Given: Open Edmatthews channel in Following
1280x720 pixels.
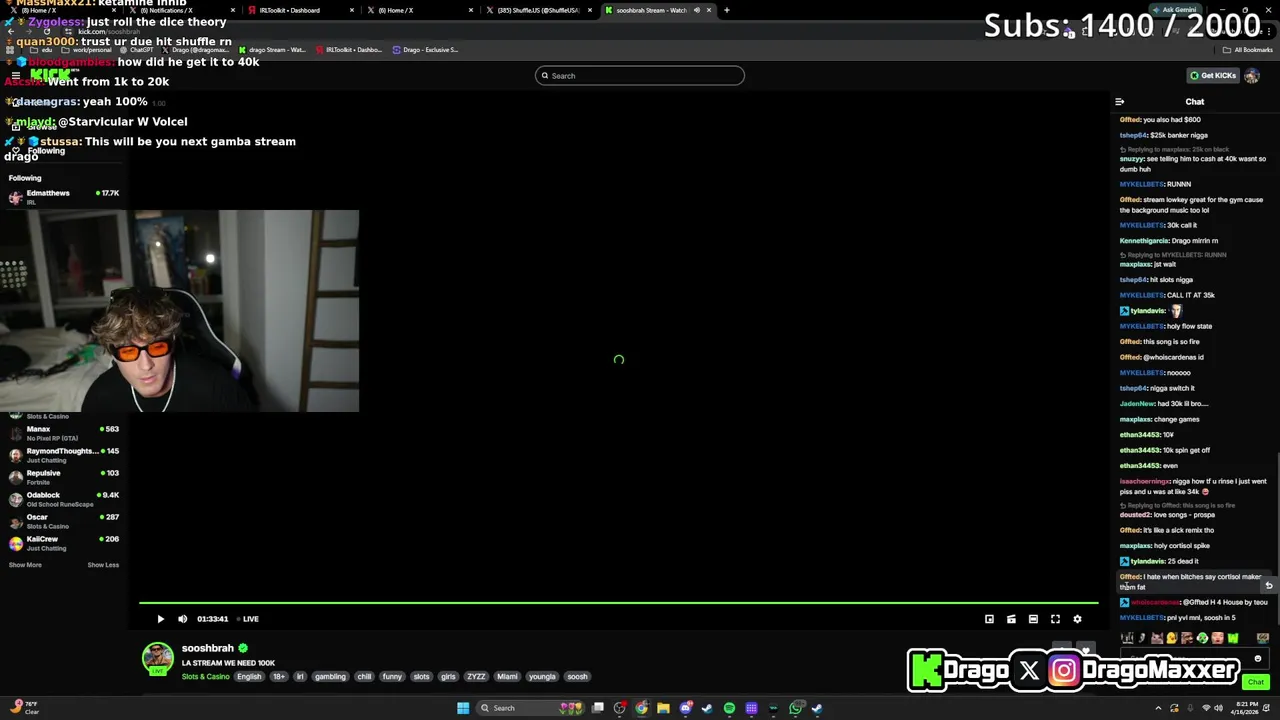Looking at the screenshot, I should pos(64,197).
